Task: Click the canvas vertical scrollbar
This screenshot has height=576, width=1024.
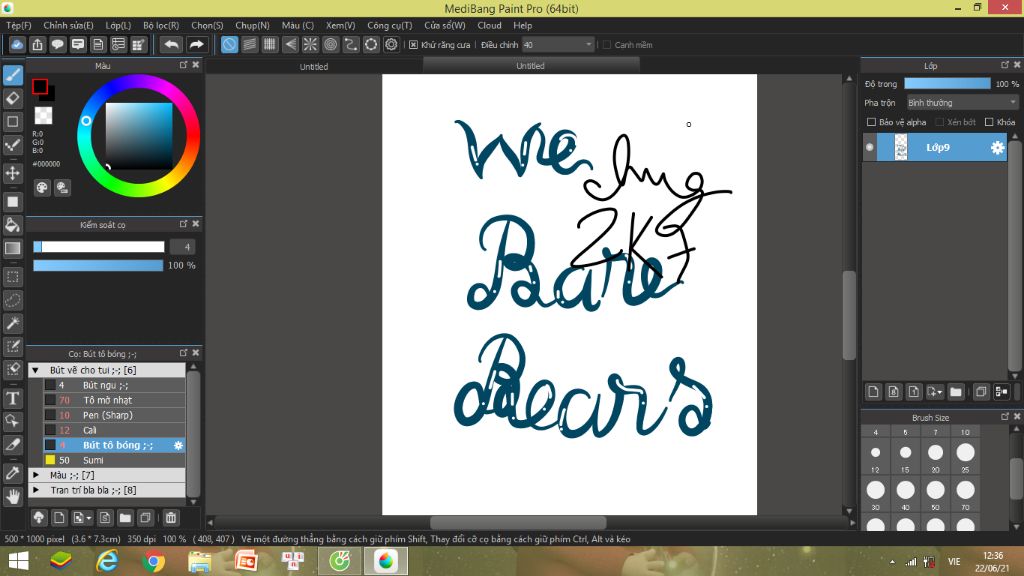Action: click(849, 315)
